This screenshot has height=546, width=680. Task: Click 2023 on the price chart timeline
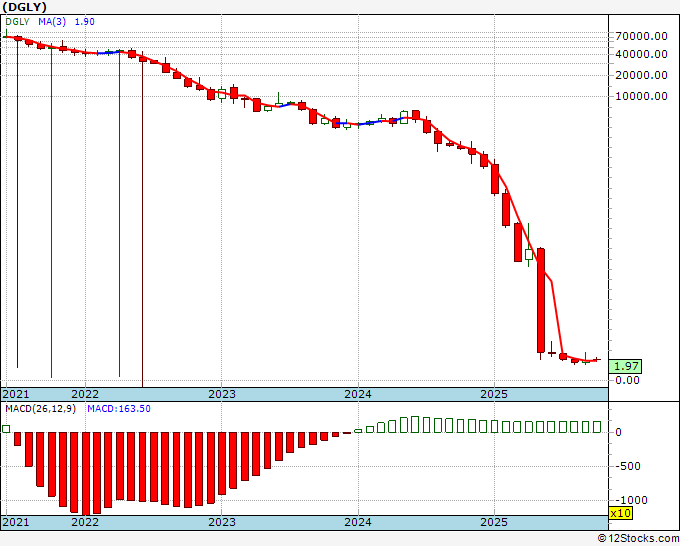[222, 394]
